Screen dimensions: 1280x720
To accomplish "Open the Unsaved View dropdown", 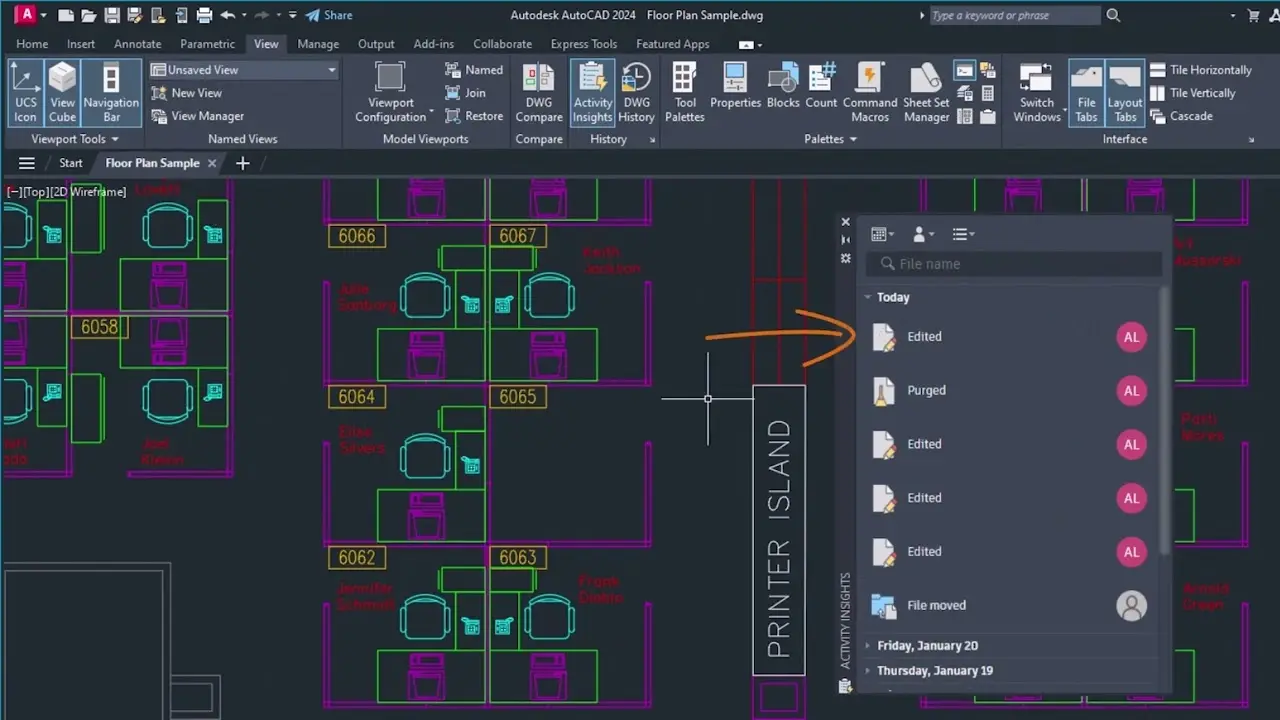I will point(244,70).
